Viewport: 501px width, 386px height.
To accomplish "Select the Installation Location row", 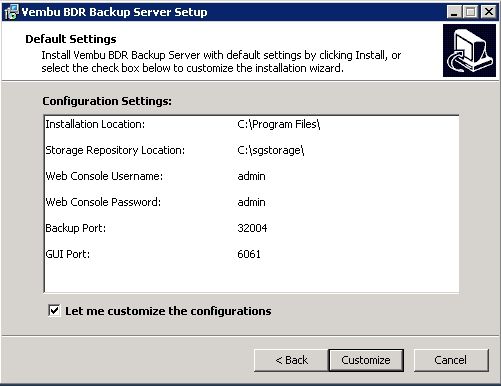I will [x=251, y=124].
